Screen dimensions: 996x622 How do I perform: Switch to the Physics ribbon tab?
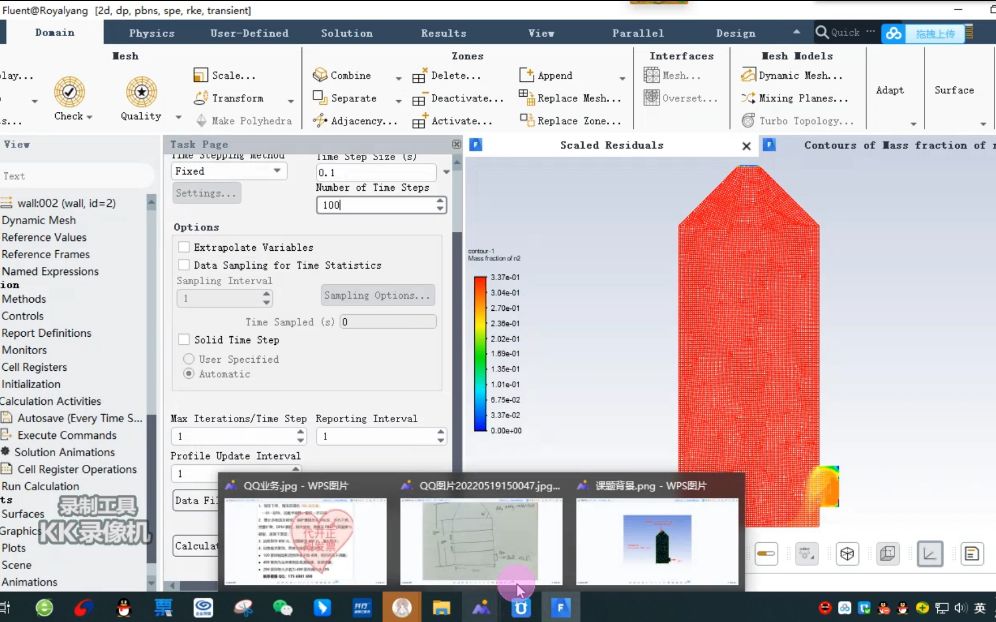(x=152, y=33)
